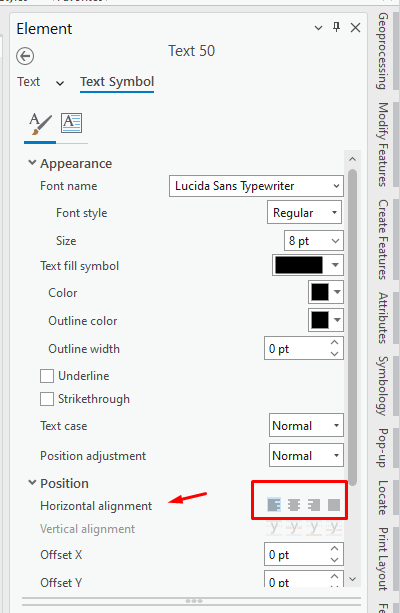Enable the Underline checkbox
The height and width of the screenshot is (613, 400).
tap(47, 376)
